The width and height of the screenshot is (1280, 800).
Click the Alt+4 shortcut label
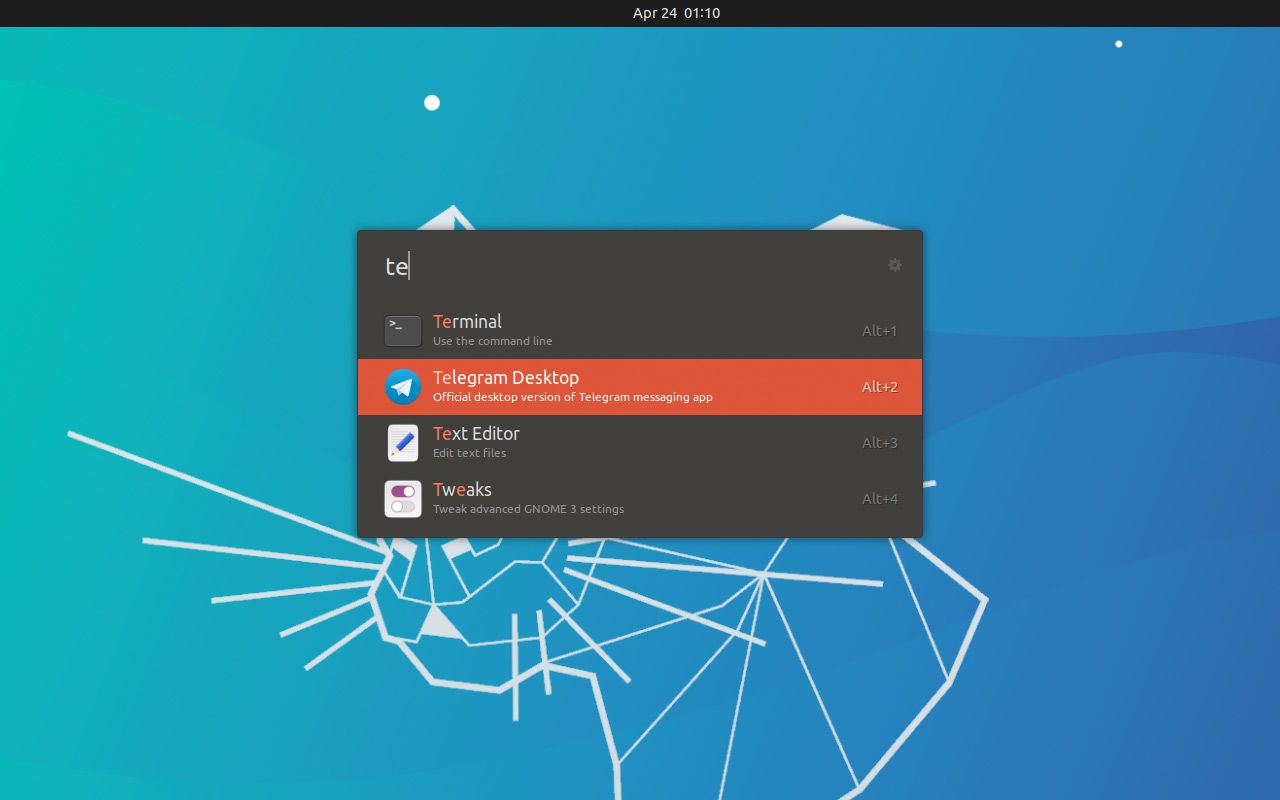[x=880, y=499]
